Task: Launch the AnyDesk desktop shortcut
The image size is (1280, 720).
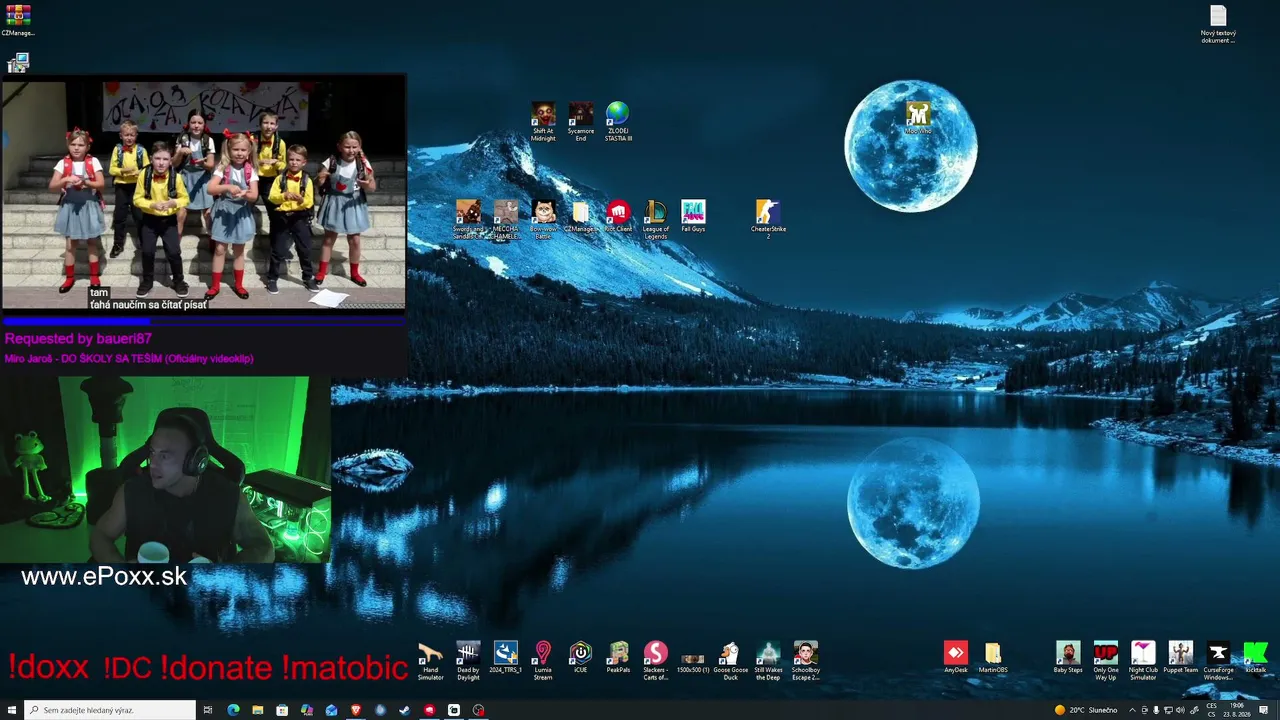Action: [x=956, y=658]
